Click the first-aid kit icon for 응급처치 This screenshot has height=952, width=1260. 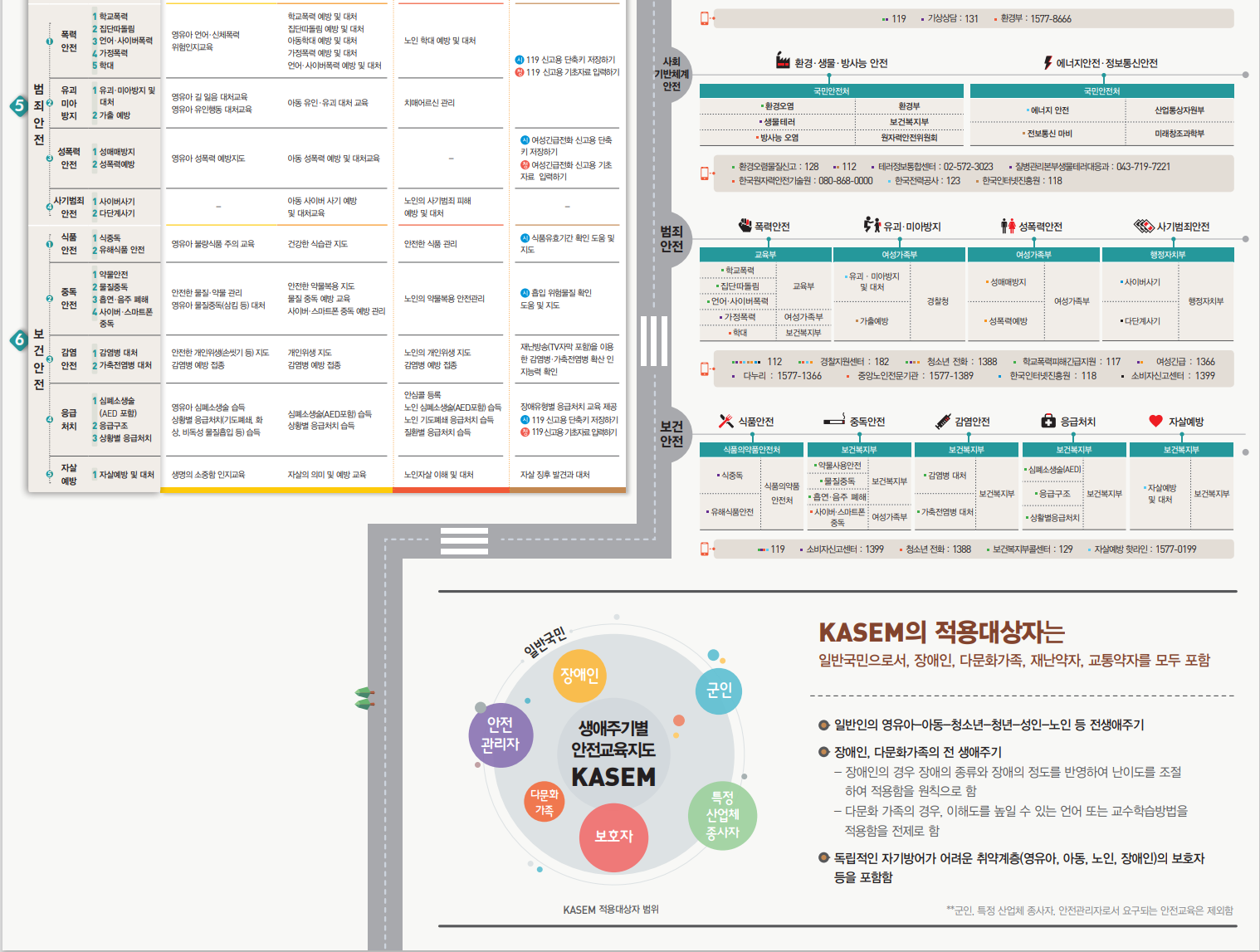(x=1048, y=421)
